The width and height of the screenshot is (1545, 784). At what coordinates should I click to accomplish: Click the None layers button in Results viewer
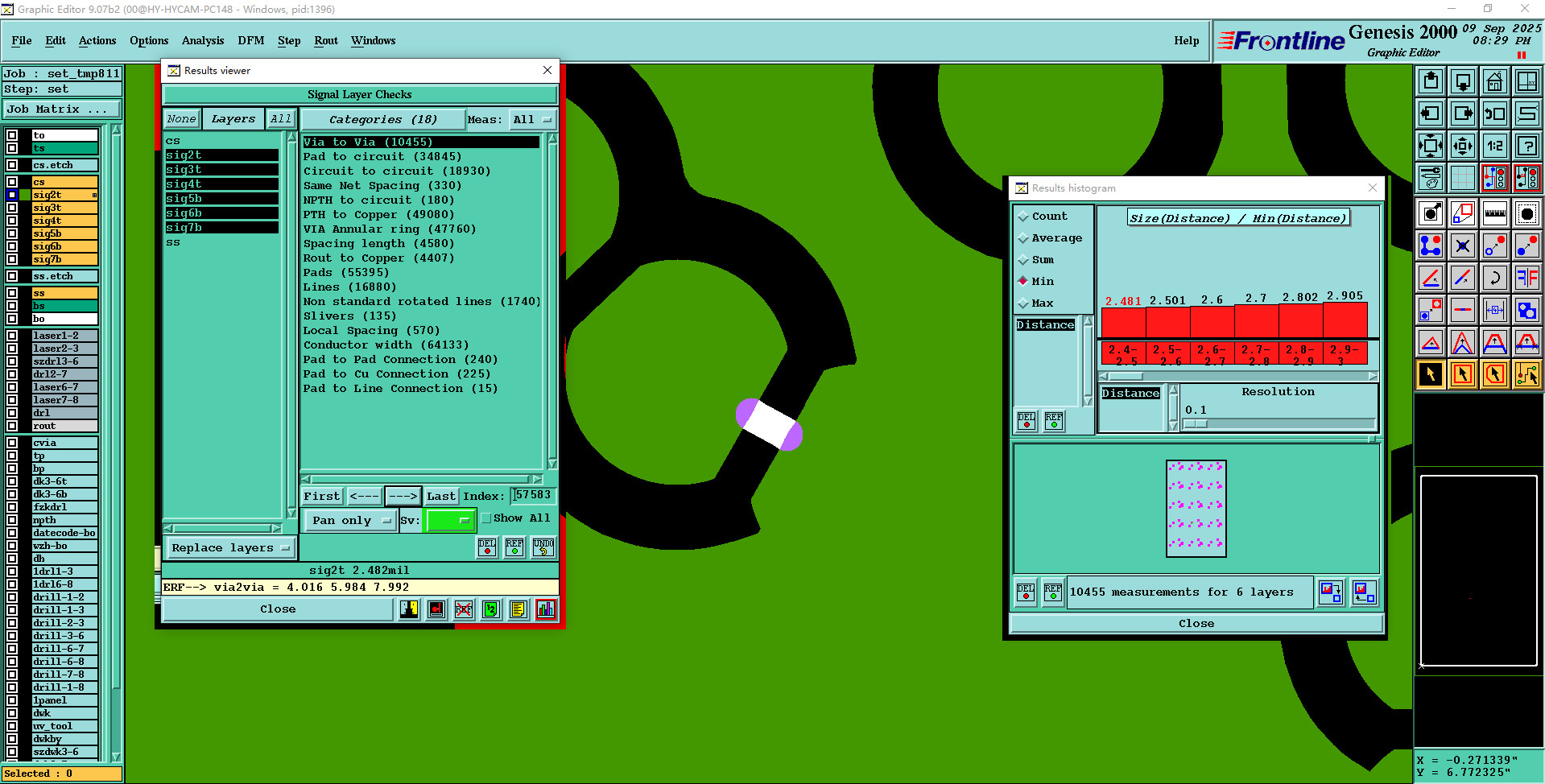(181, 119)
